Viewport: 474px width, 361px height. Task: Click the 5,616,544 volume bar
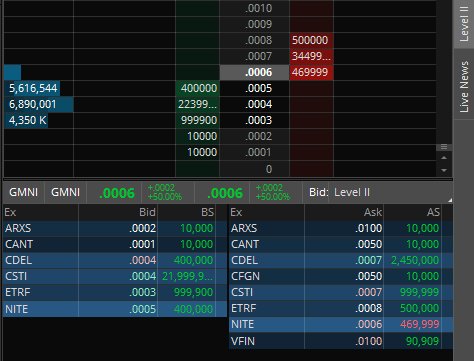(32, 88)
